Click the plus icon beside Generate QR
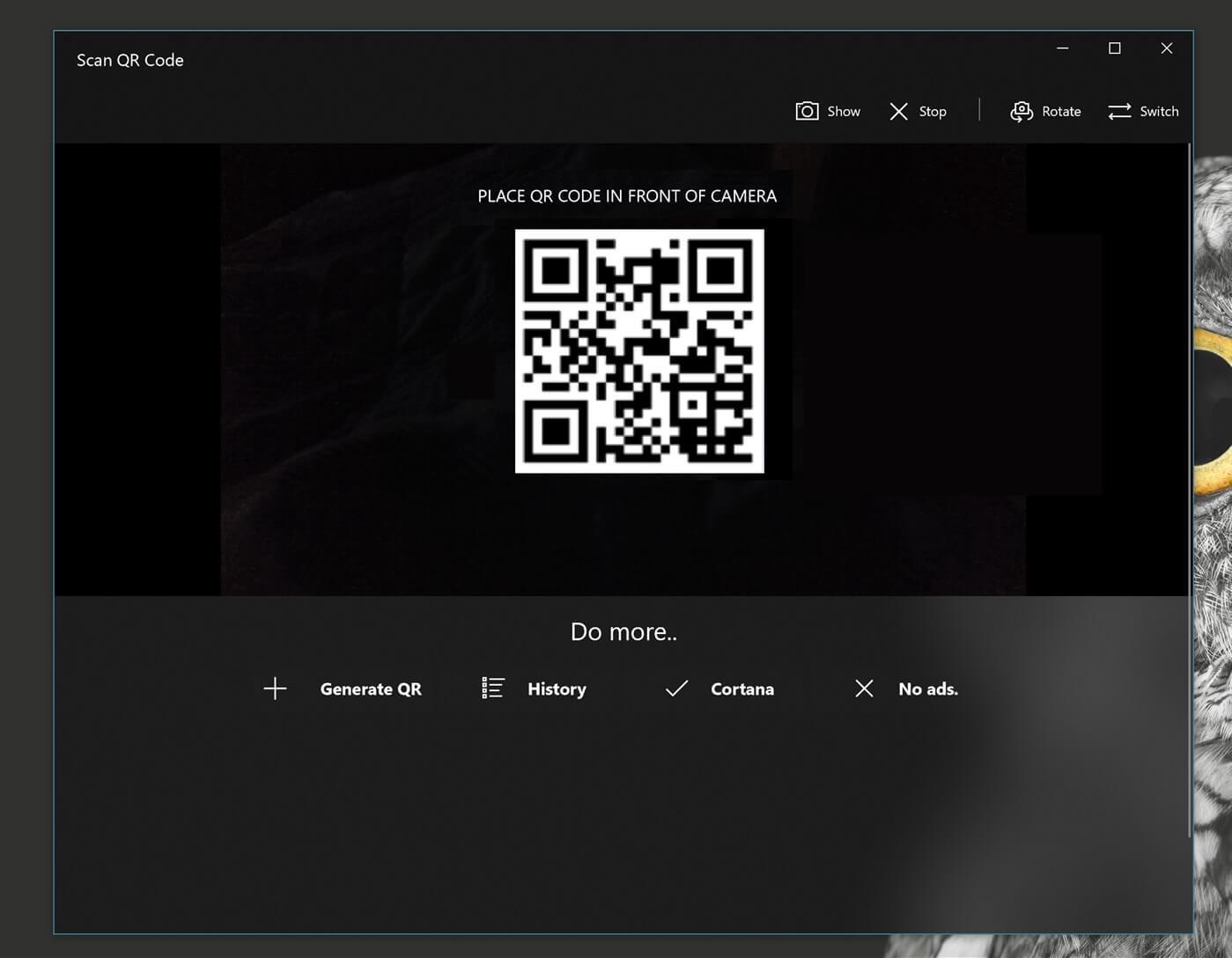This screenshot has width=1232, height=958. tap(274, 689)
